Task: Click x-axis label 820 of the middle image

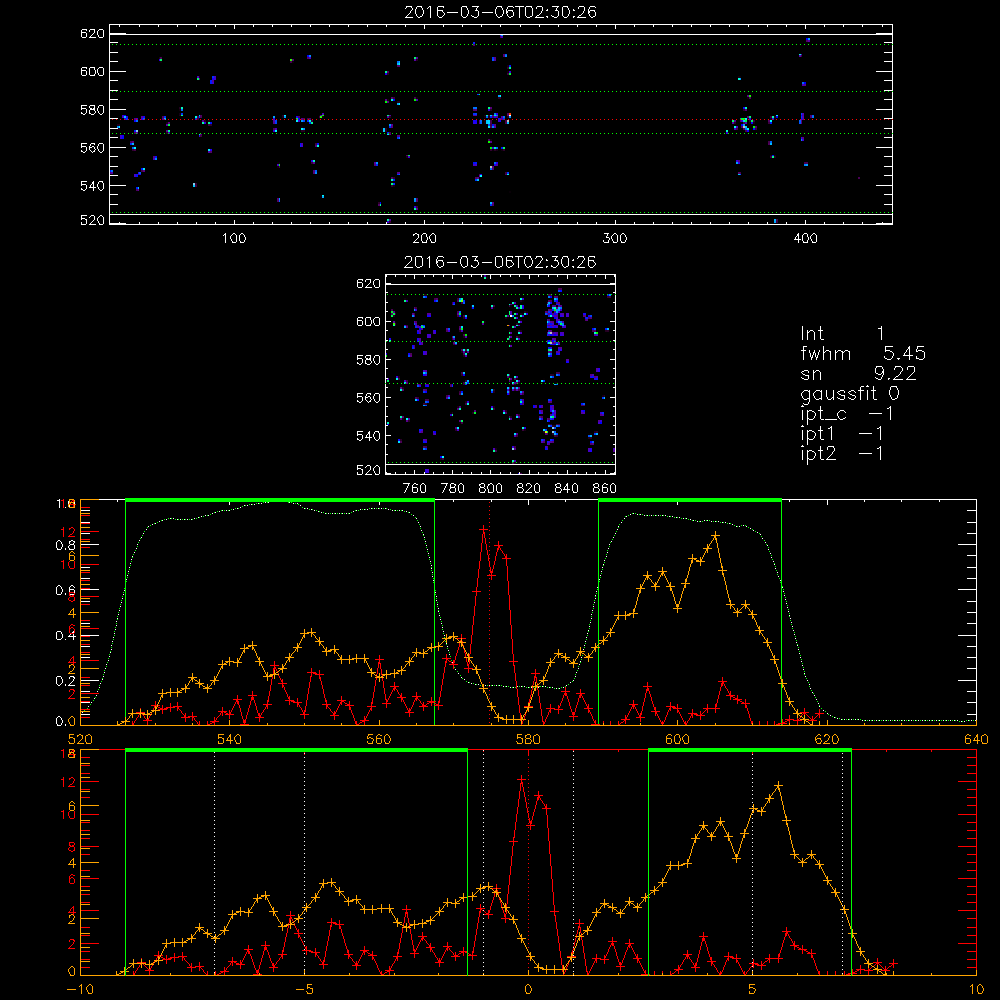Action: click(x=529, y=489)
